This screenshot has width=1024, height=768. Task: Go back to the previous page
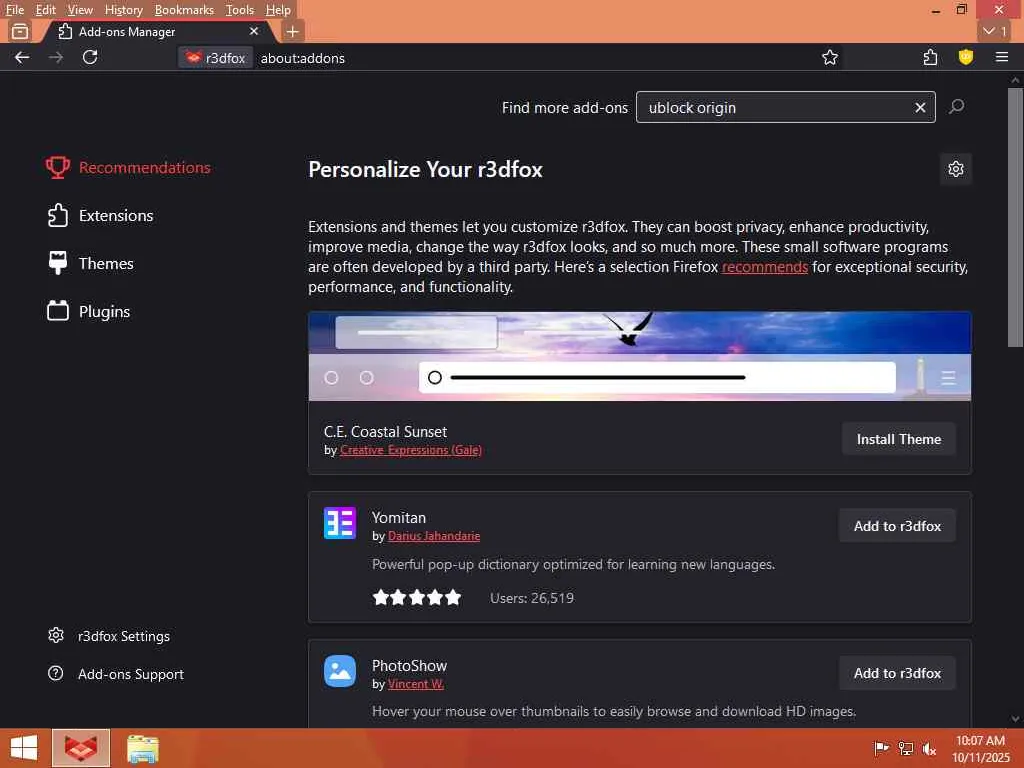click(x=22, y=57)
